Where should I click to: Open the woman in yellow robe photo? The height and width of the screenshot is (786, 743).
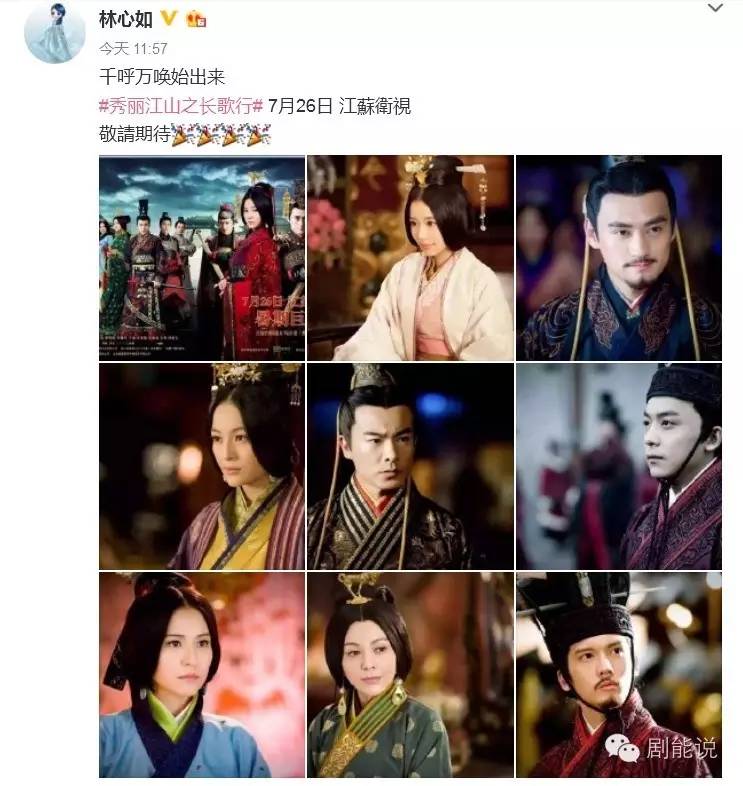point(202,467)
